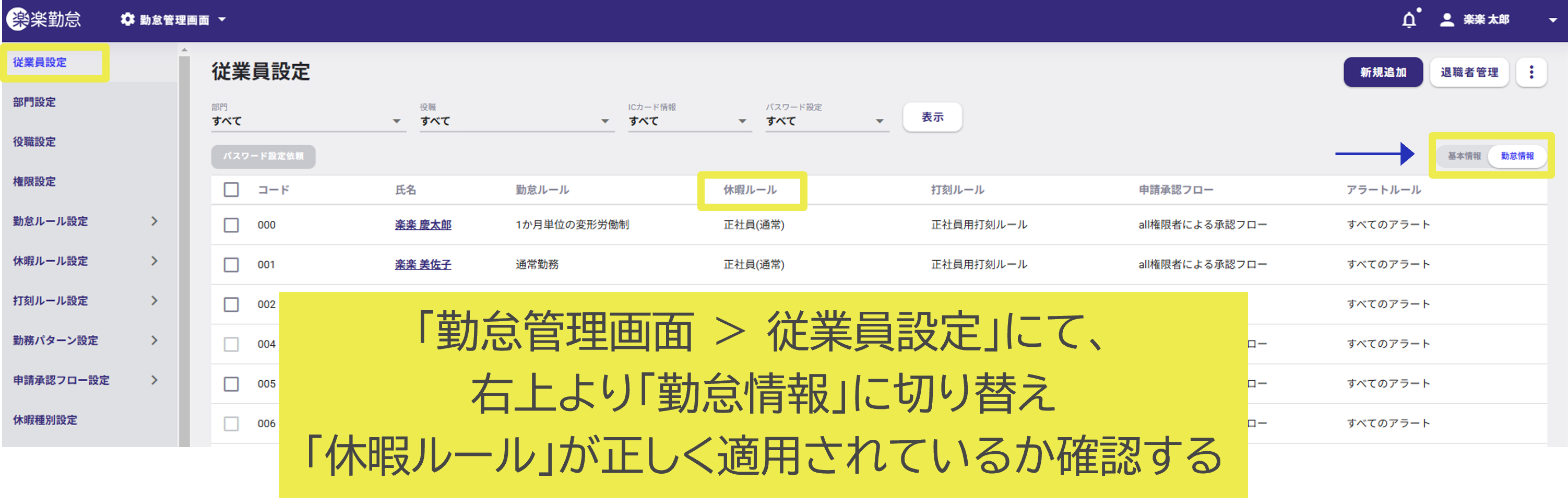Click the 打刻ルール column header
The height and width of the screenshot is (504, 1568).
tap(957, 190)
